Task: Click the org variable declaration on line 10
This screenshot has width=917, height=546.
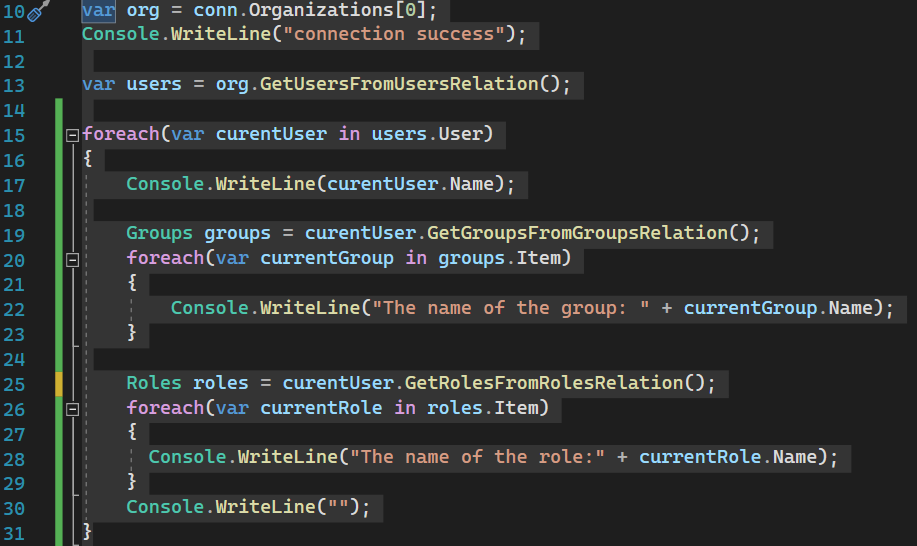Action: 143,10
